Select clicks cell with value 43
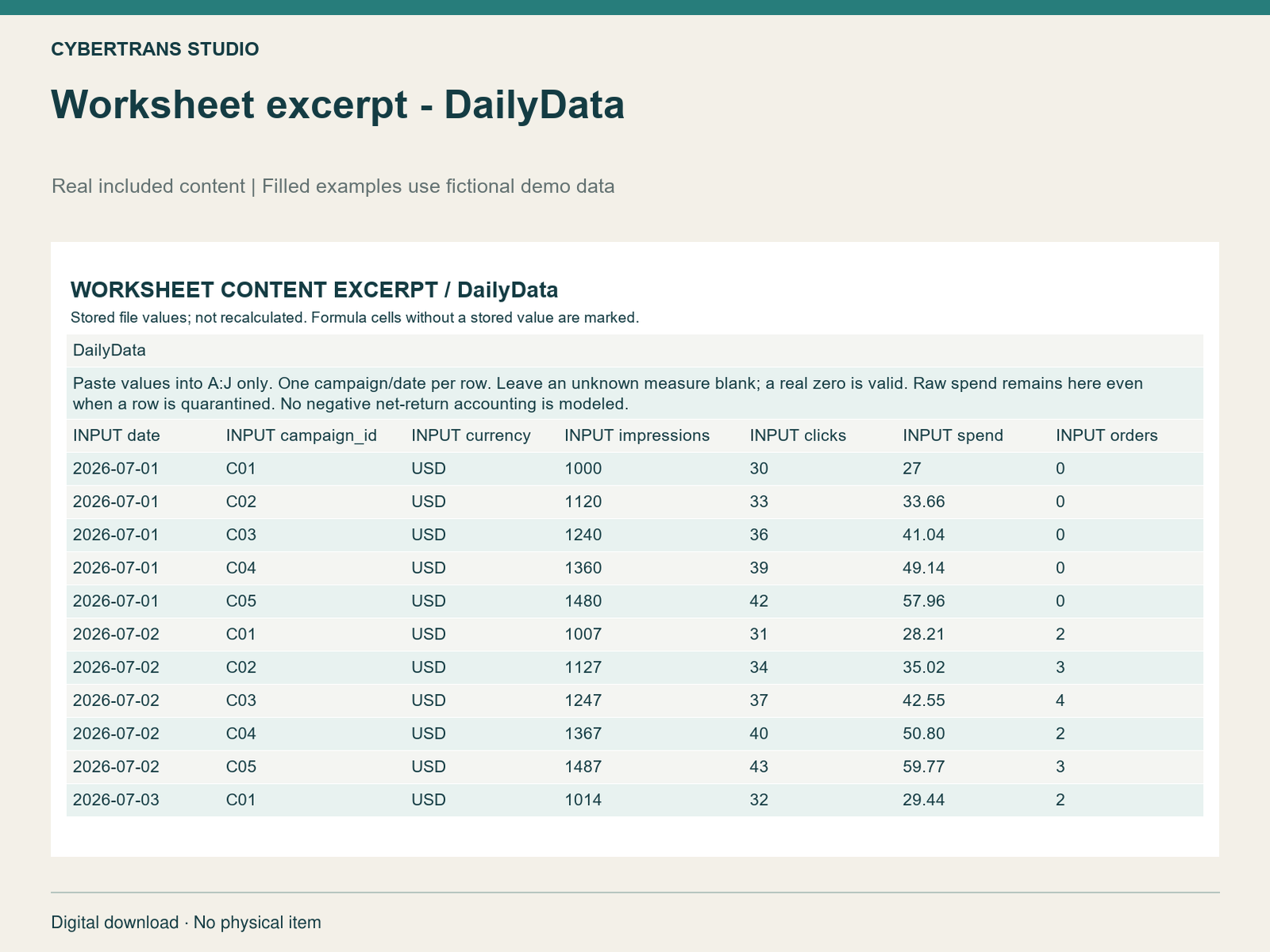The width and height of the screenshot is (1270, 952). 759,767
